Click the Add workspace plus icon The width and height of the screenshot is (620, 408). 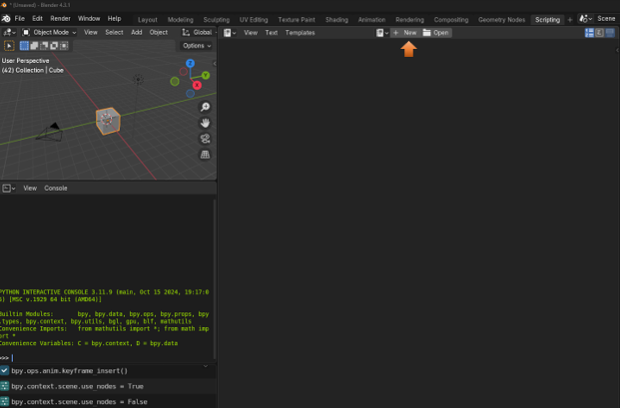(x=570, y=19)
